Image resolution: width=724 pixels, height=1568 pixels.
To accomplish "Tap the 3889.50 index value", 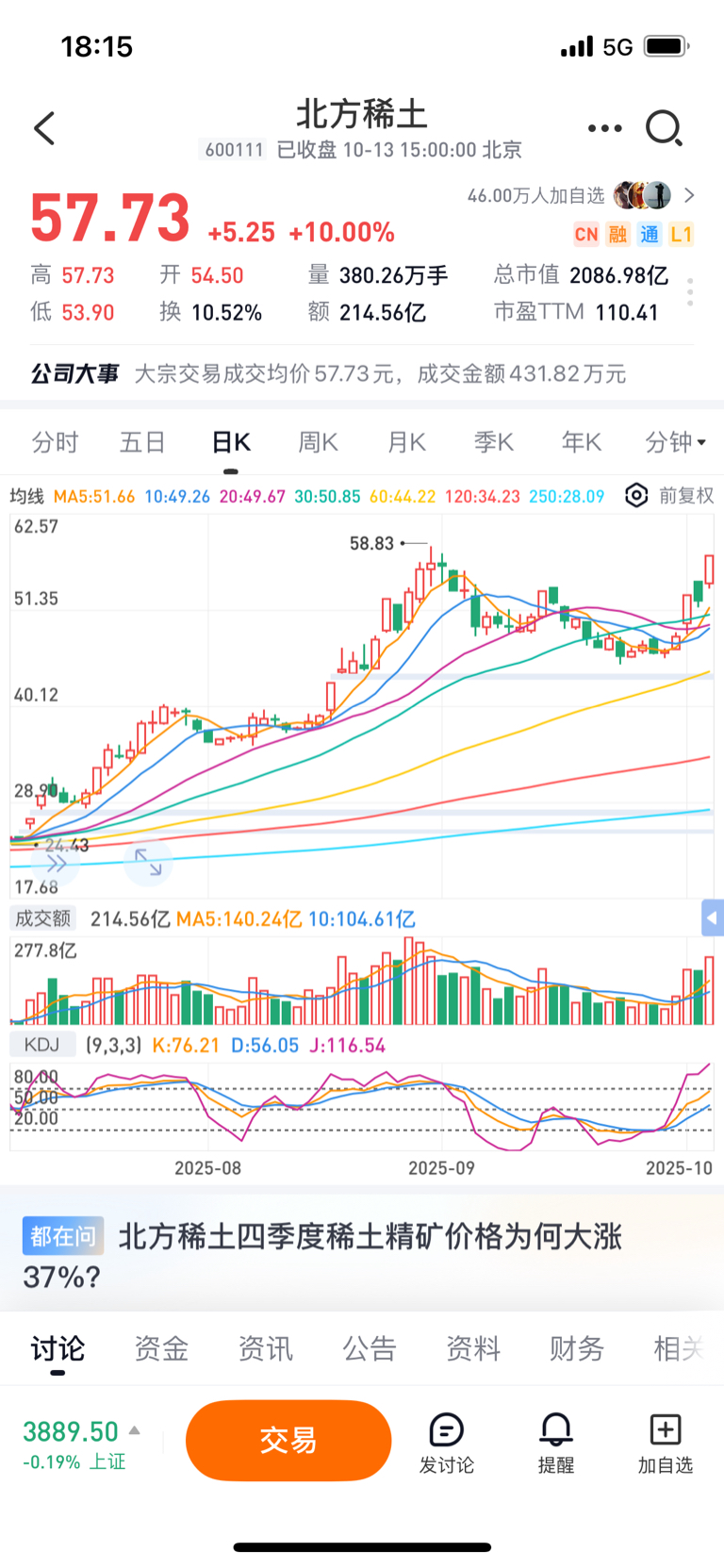I will click(71, 1431).
